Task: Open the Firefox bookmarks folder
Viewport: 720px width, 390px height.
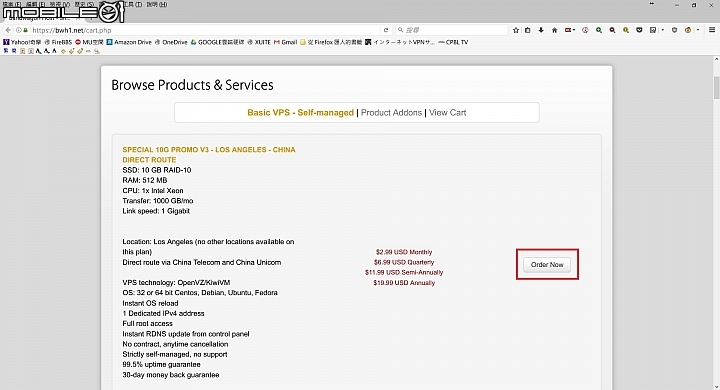Action: tap(331, 42)
